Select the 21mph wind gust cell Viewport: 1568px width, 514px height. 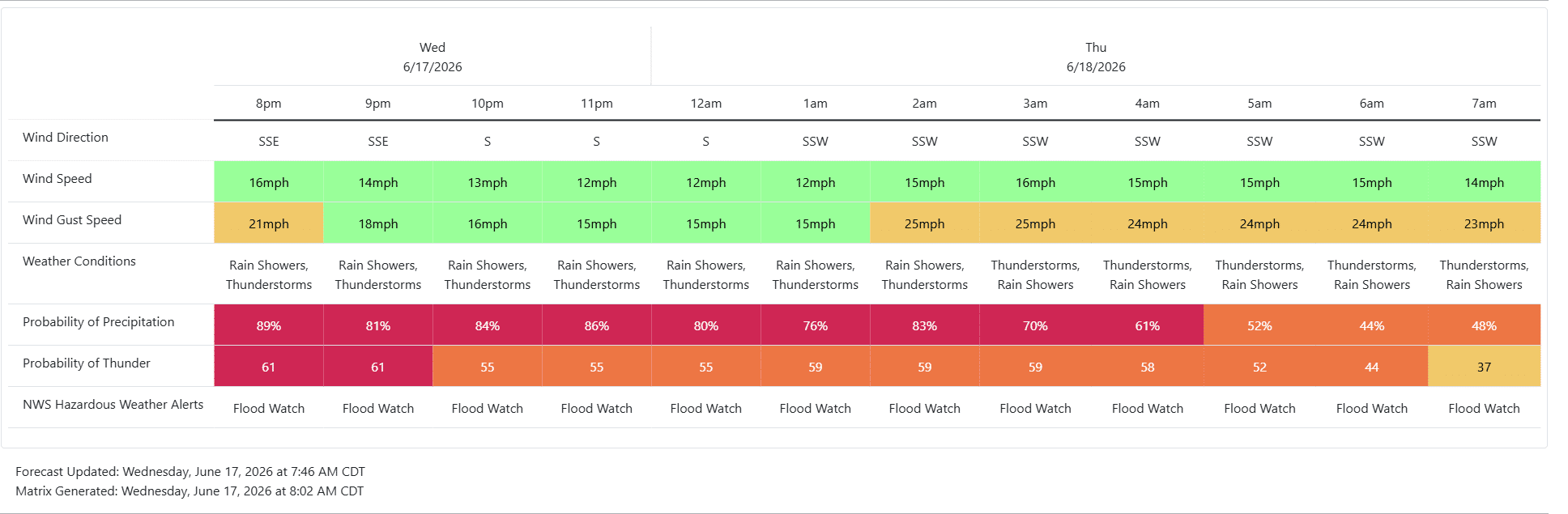268,223
